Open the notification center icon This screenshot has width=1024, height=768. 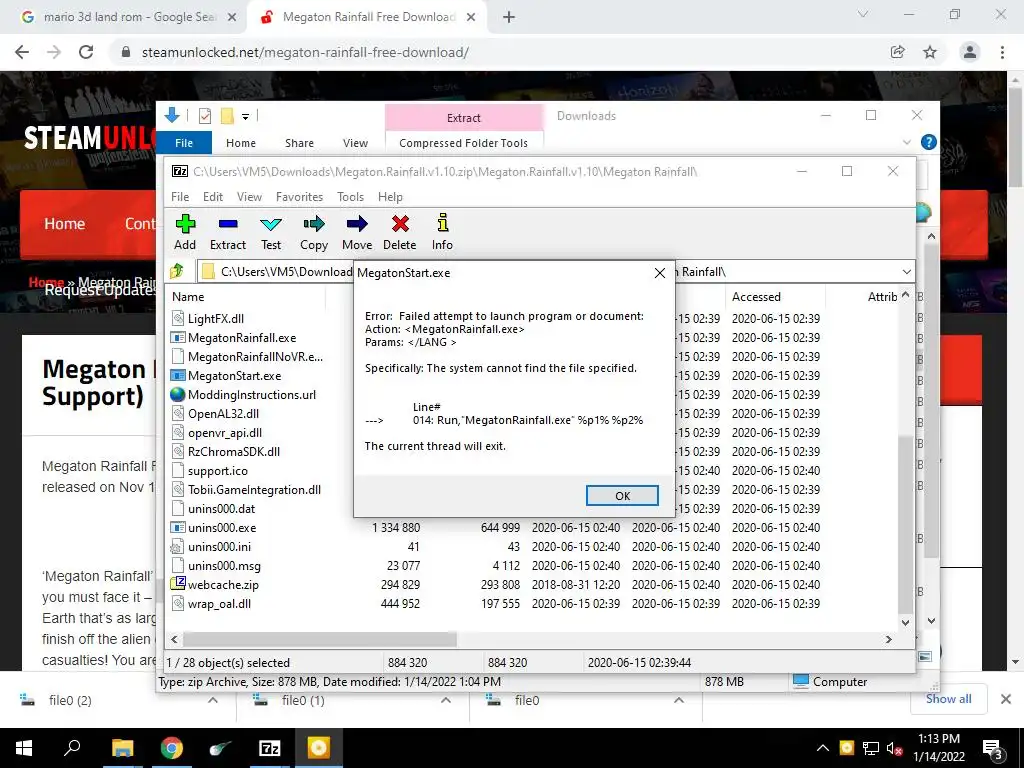(993, 748)
